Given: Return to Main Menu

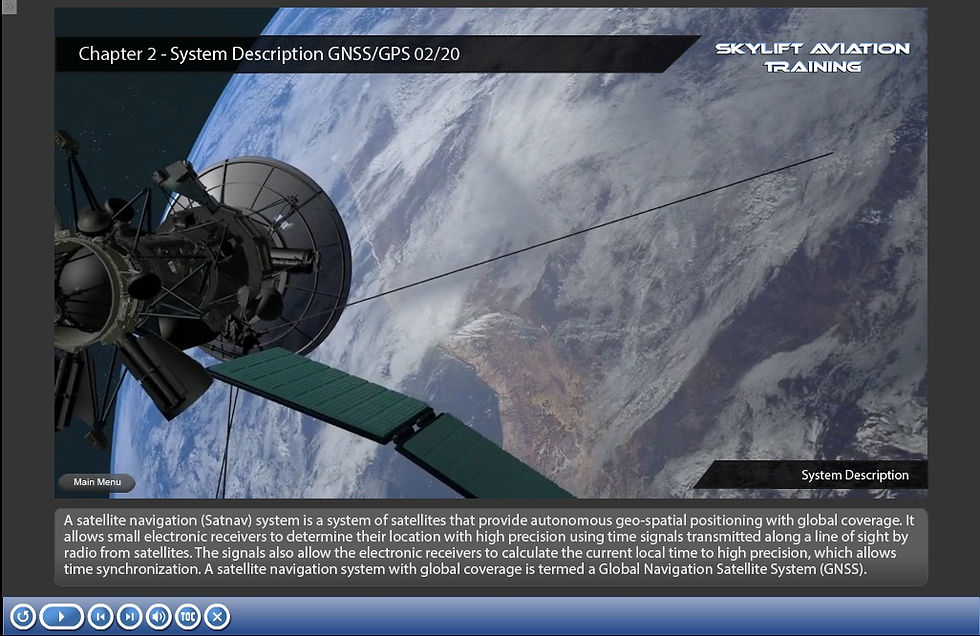Looking at the screenshot, I should [97, 482].
